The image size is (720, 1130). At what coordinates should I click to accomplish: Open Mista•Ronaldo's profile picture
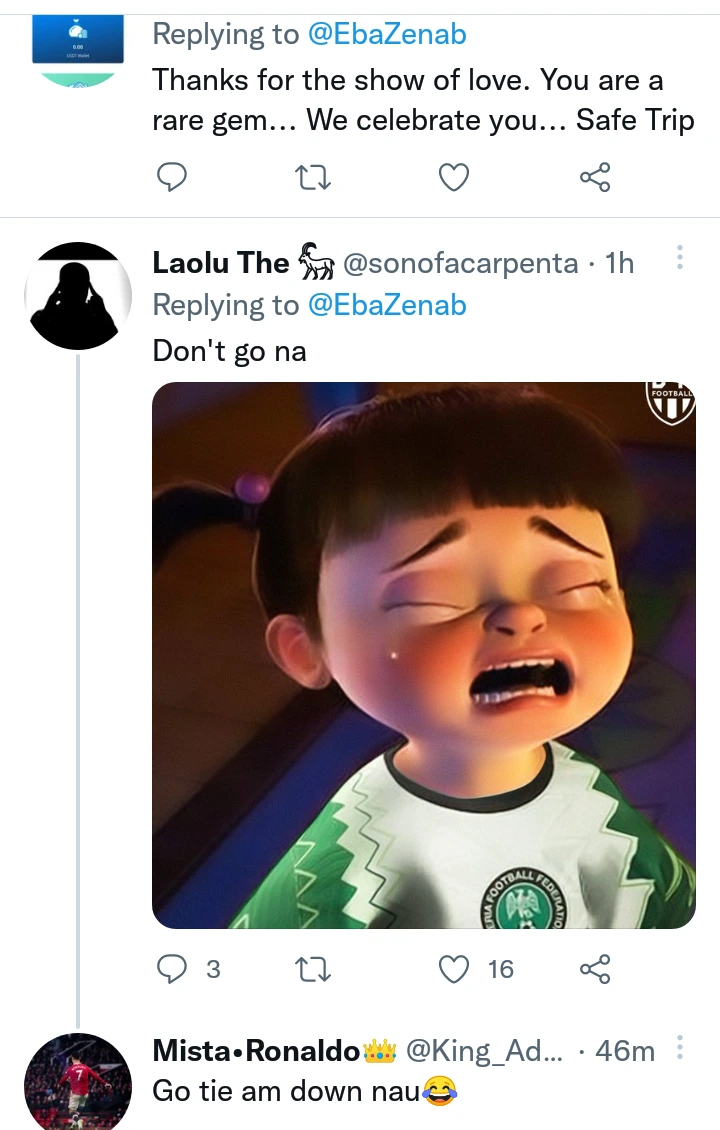tap(77, 1082)
